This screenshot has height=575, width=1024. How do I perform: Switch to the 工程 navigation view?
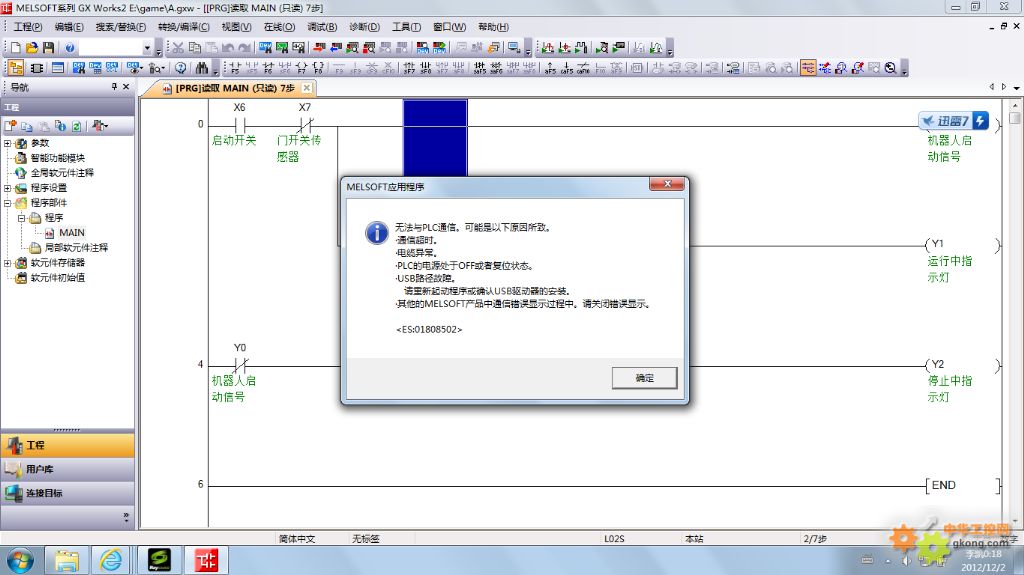(x=67, y=445)
